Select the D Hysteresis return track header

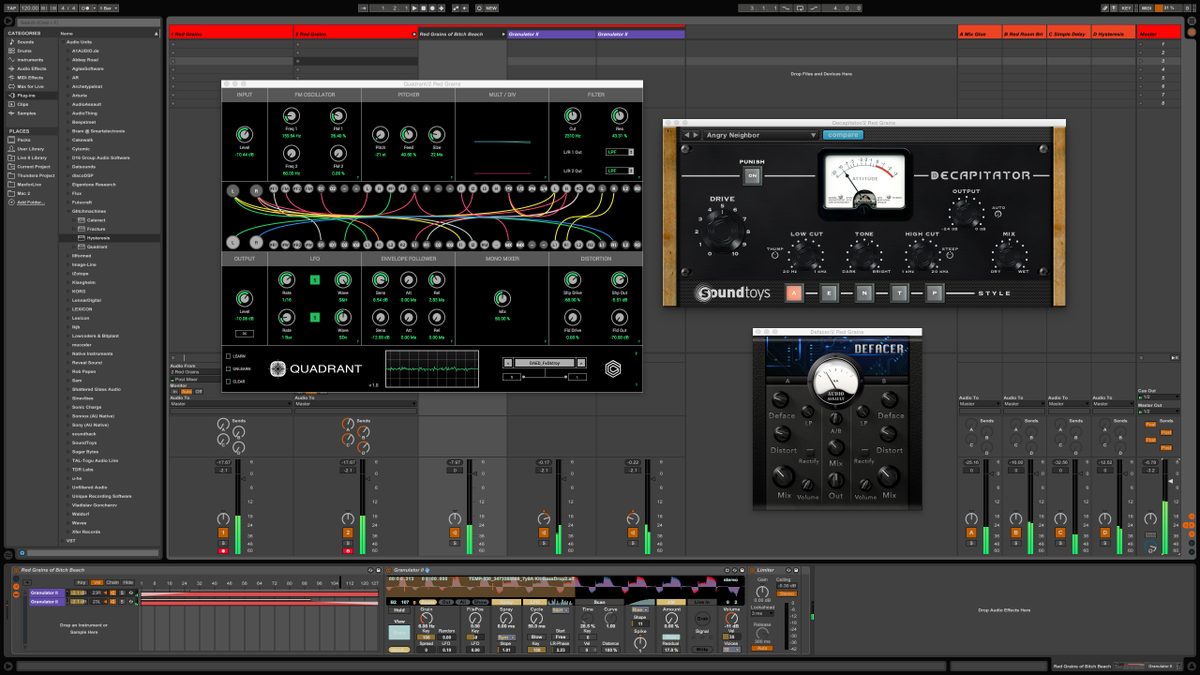(1113, 34)
